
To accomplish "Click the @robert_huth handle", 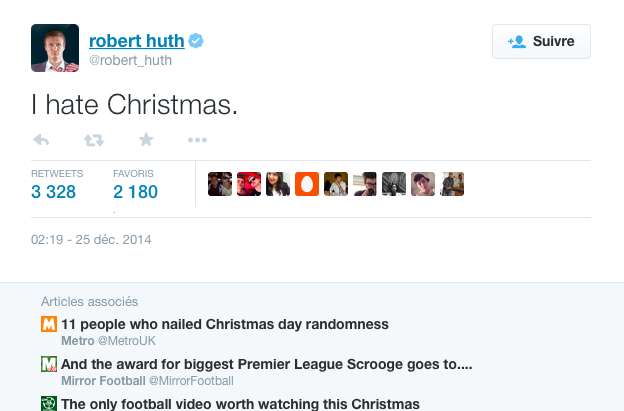I will (x=130, y=60).
